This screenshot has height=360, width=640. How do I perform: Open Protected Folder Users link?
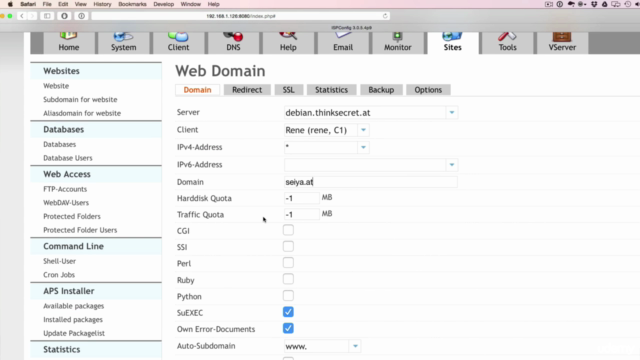[x=80, y=230]
